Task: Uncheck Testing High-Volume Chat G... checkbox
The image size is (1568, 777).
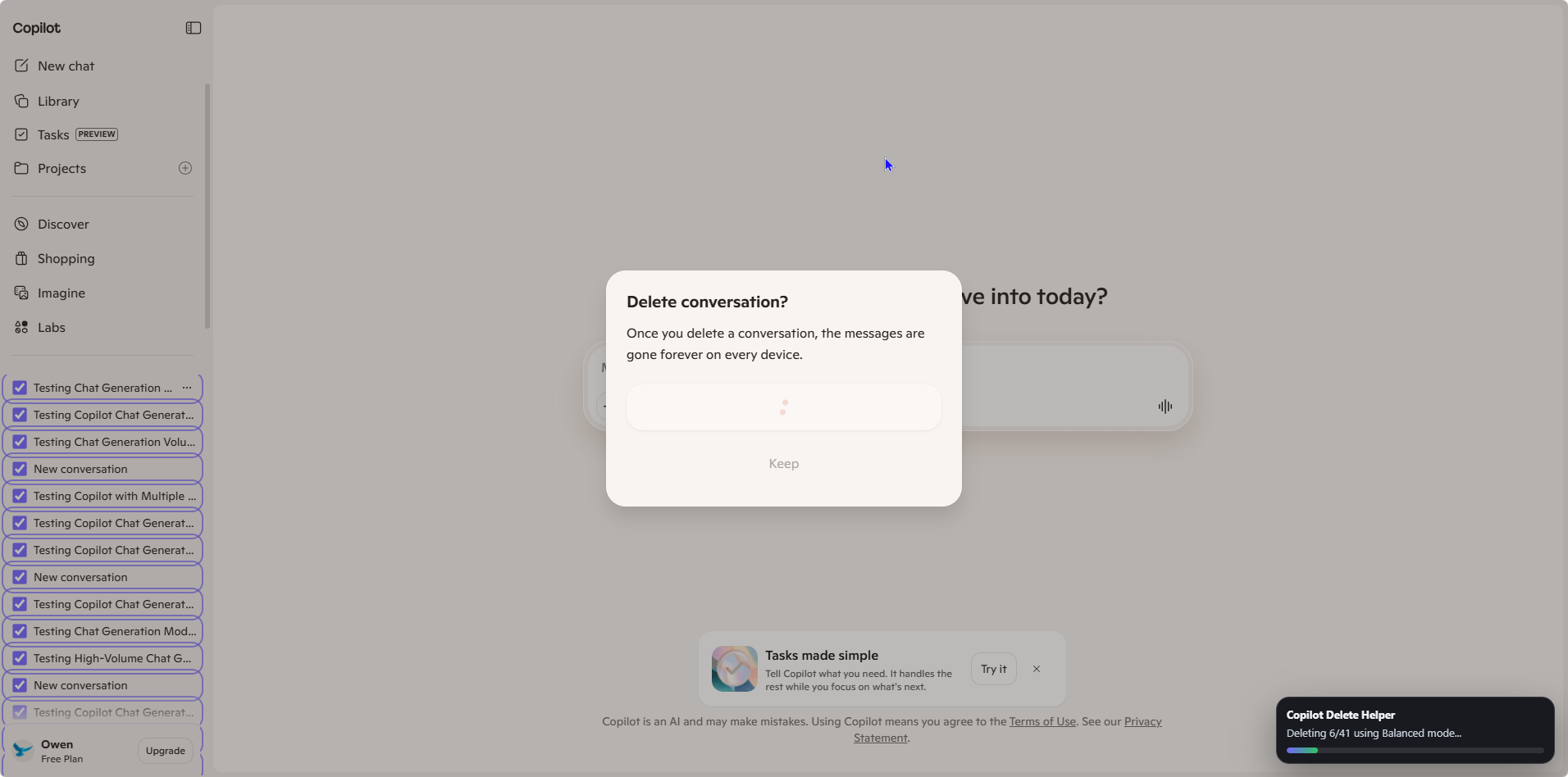Action: tap(20, 658)
